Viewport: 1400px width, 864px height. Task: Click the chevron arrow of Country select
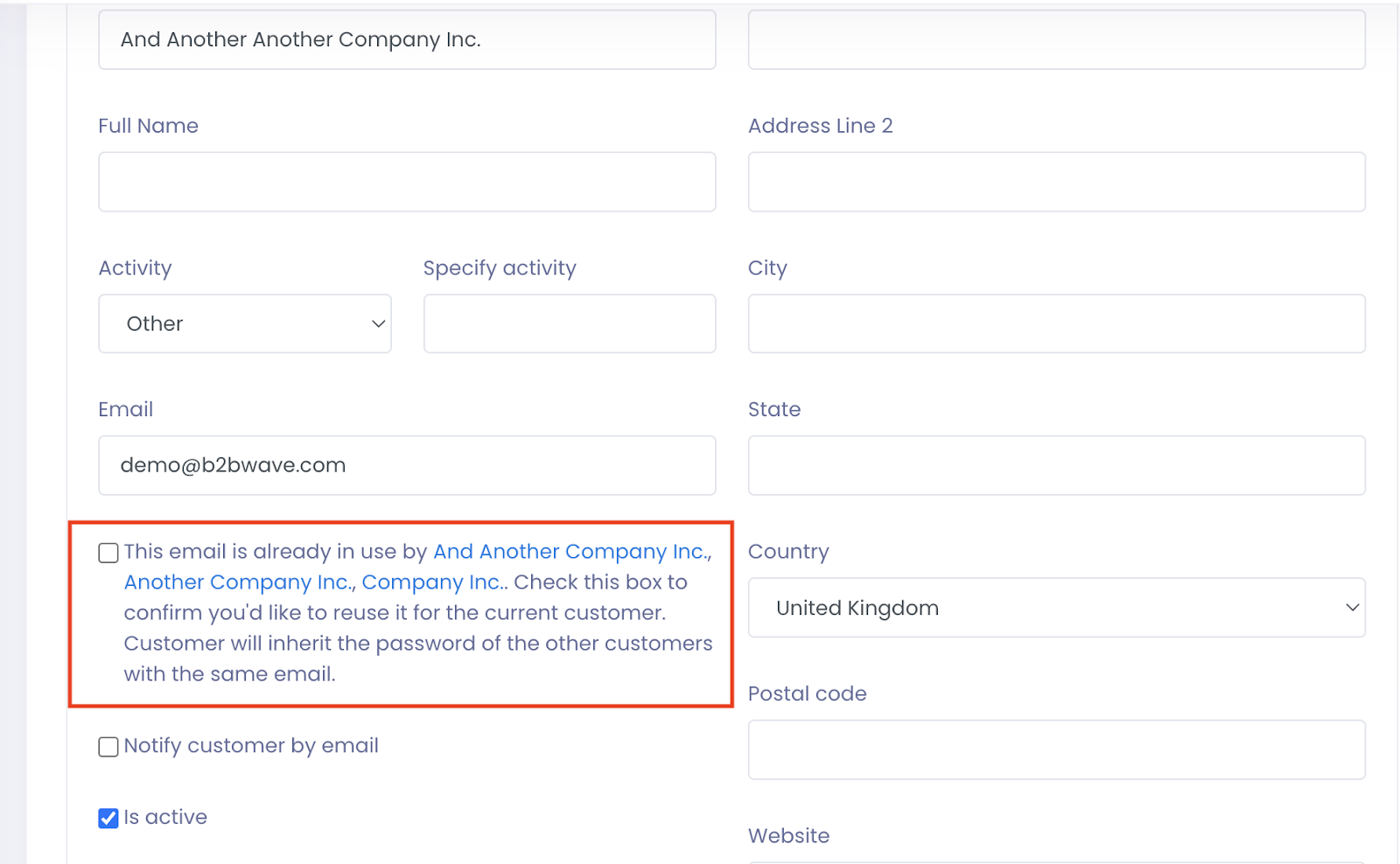point(1352,608)
